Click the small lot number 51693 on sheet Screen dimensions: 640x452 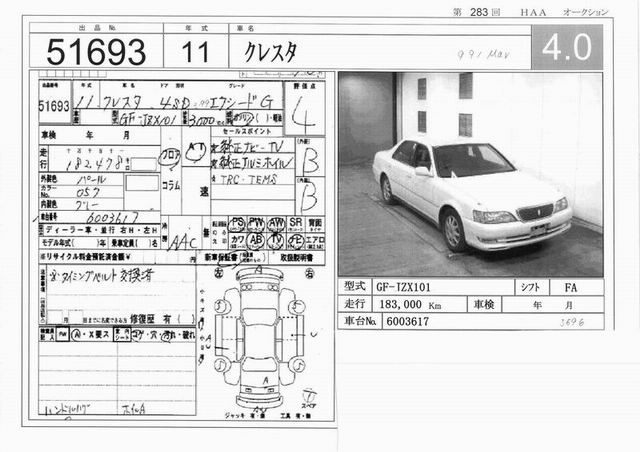(x=54, y=106)
